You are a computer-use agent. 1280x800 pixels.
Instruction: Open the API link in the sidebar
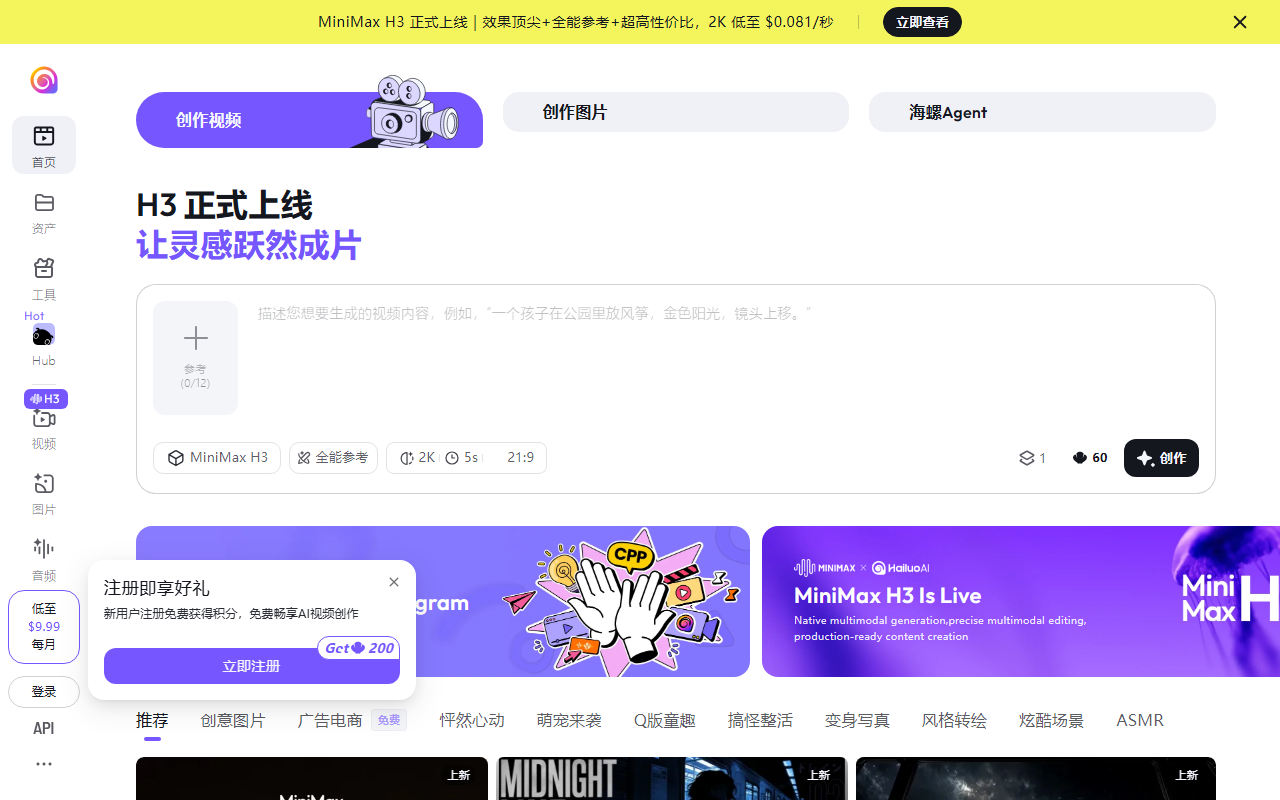coord(44,728)
